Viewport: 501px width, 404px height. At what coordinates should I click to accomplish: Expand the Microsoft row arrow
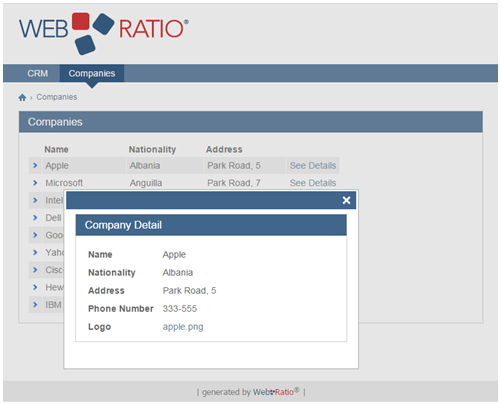(x=35, y=183)
